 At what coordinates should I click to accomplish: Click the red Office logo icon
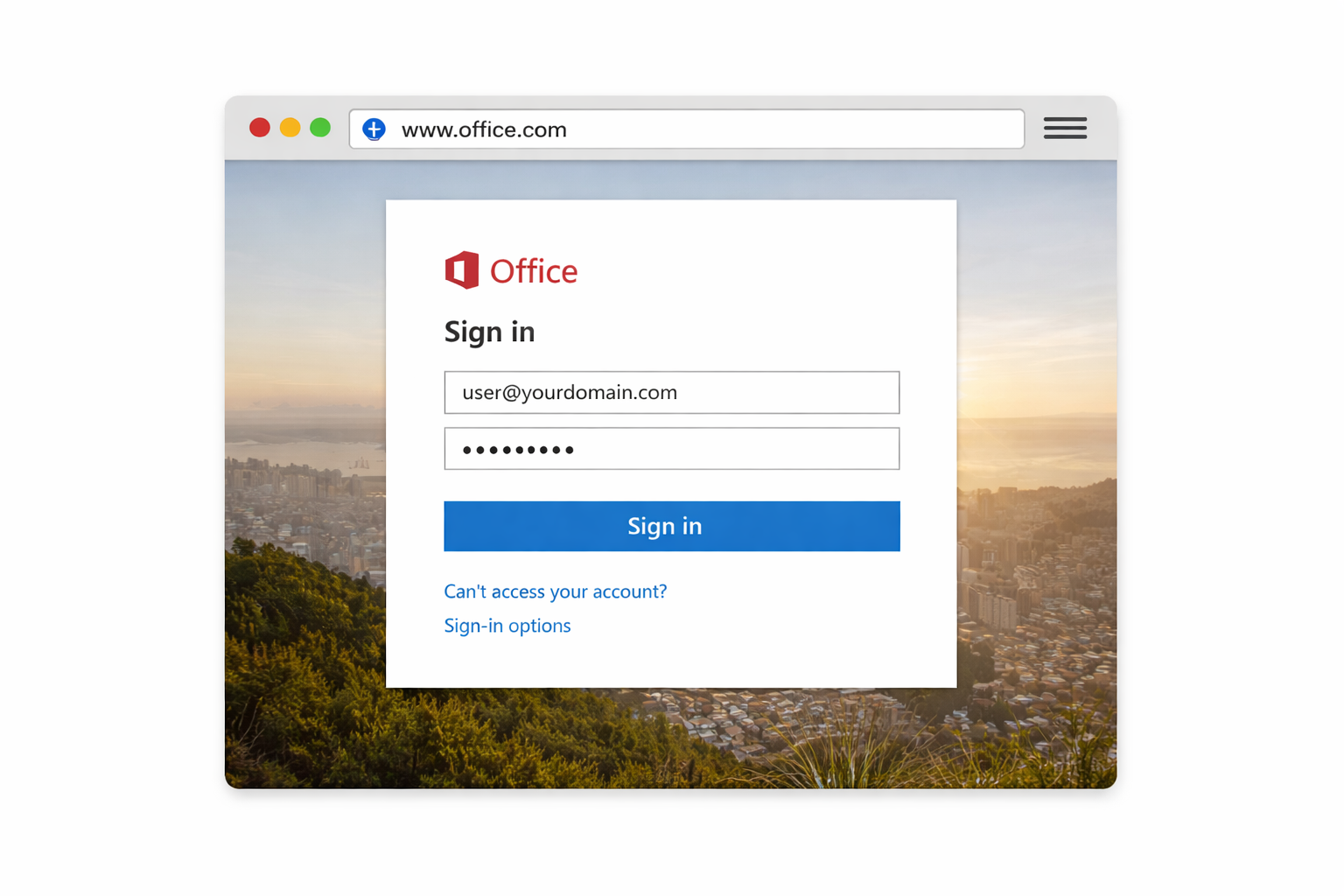click(x=462, y=270)
